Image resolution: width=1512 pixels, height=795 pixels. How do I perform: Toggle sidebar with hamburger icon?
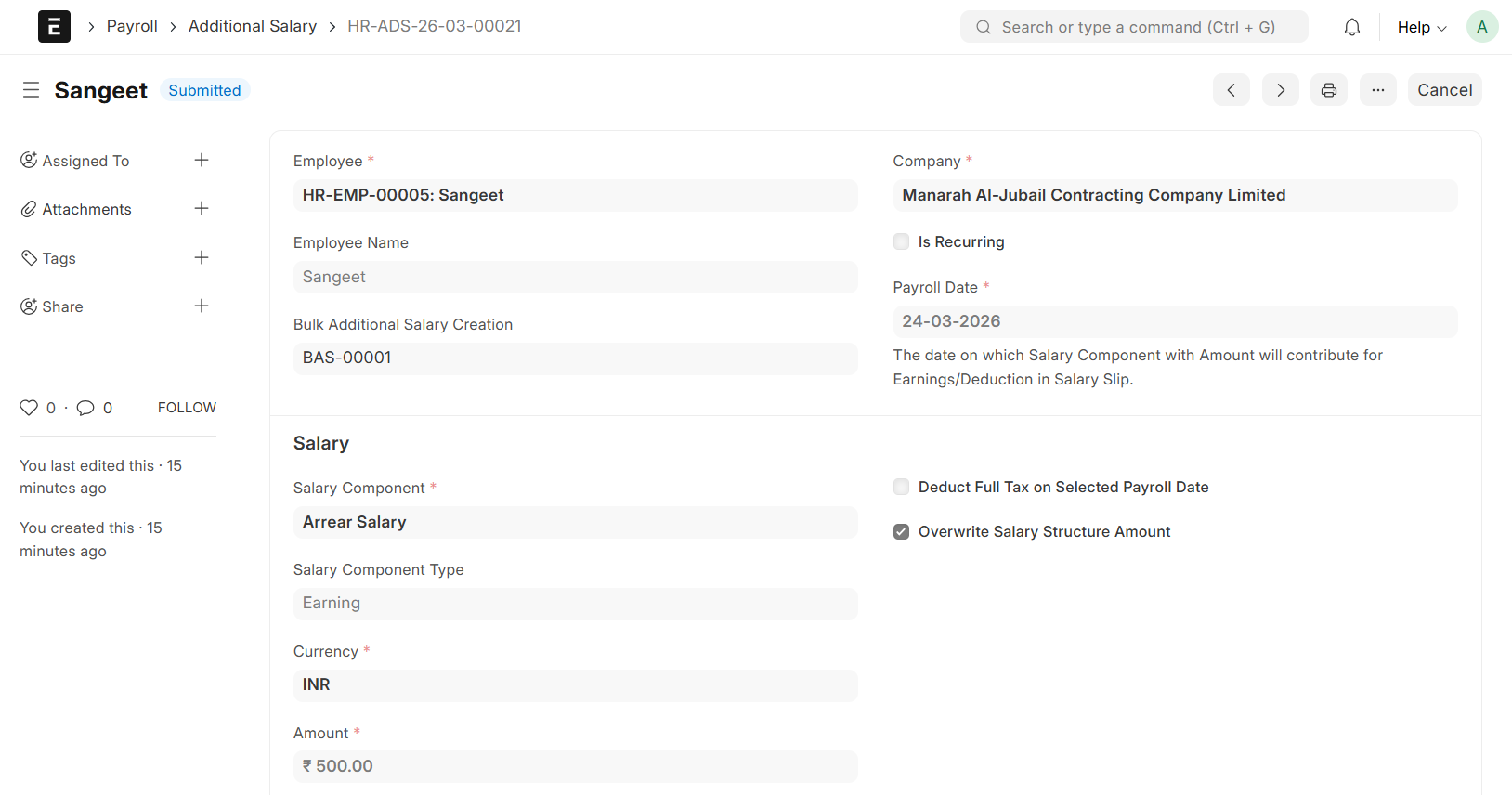pos(31,90)
